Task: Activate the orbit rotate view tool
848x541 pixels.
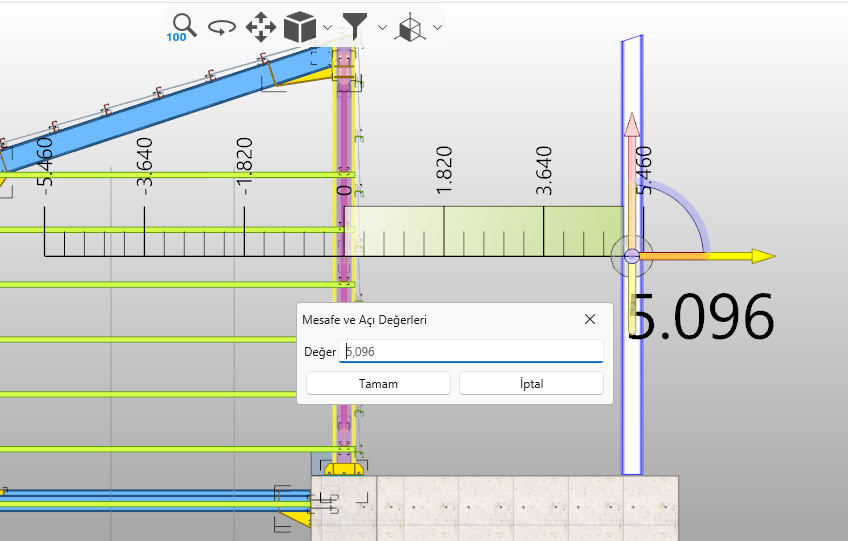Action: [x=221, y=27]
